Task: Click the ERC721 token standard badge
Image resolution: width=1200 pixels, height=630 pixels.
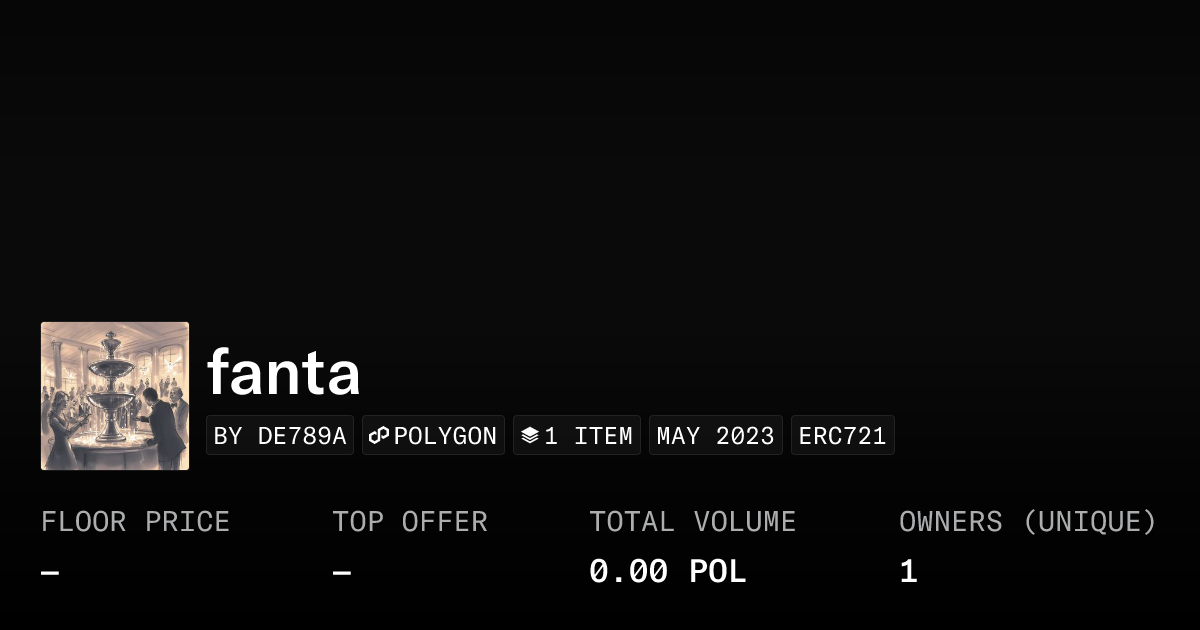Action: [x=842, y=436]
